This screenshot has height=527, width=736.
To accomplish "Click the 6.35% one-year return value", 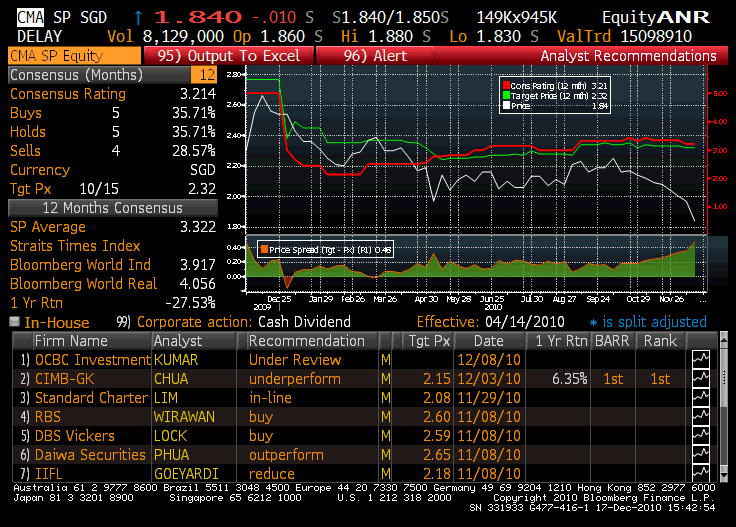I will [x=569, y=379].
